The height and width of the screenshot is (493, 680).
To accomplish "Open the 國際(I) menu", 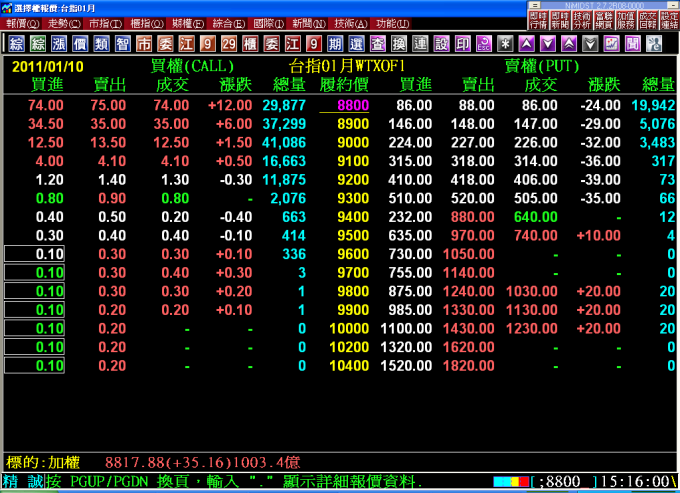I will tap(269, 24).
